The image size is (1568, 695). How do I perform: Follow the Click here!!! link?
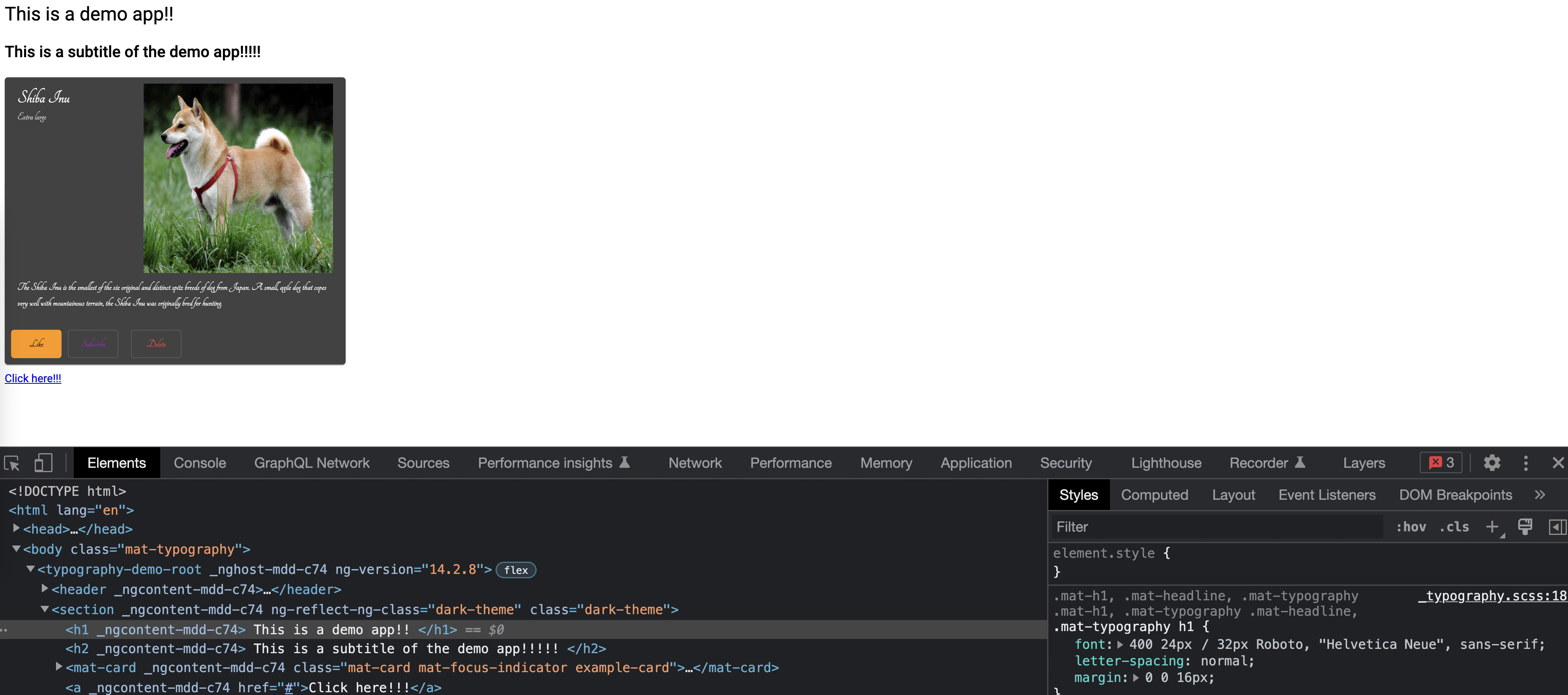point(33,378)
